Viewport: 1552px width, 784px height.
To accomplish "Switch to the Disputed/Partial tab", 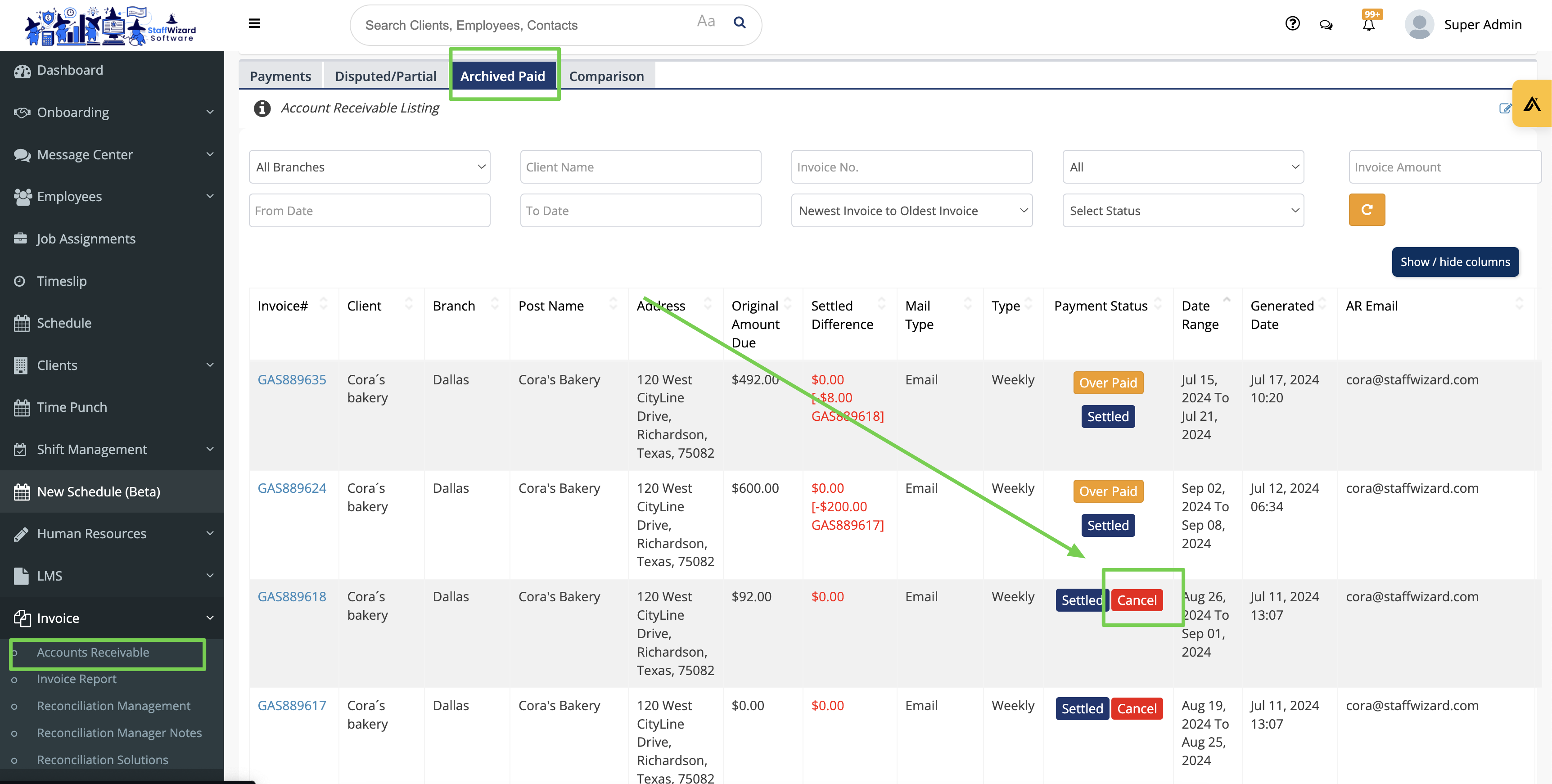I will 386,76.
